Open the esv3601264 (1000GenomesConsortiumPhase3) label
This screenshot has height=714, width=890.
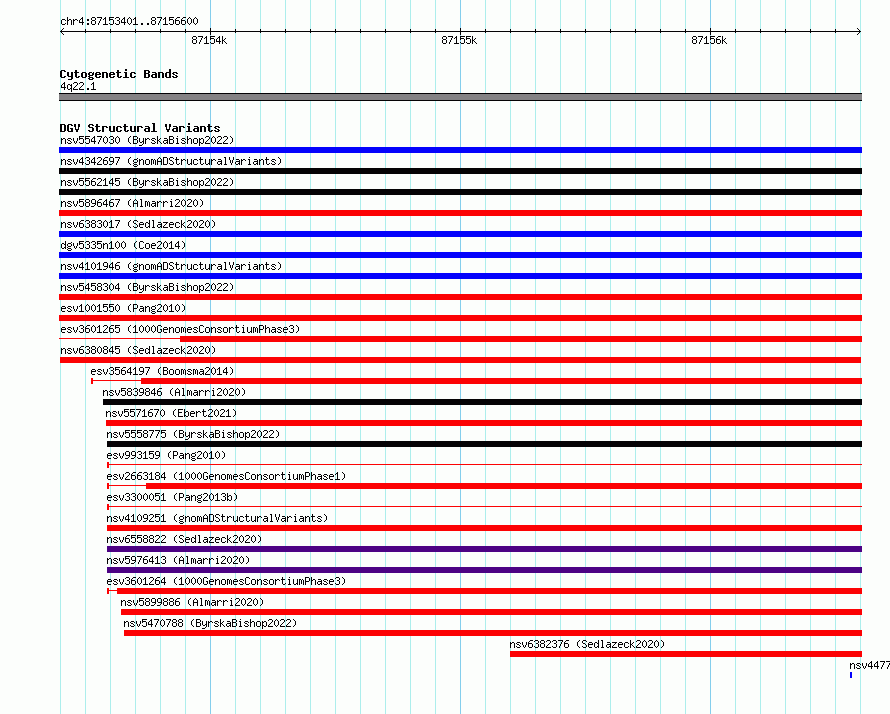pyautogui.click(x=226, y=581)
